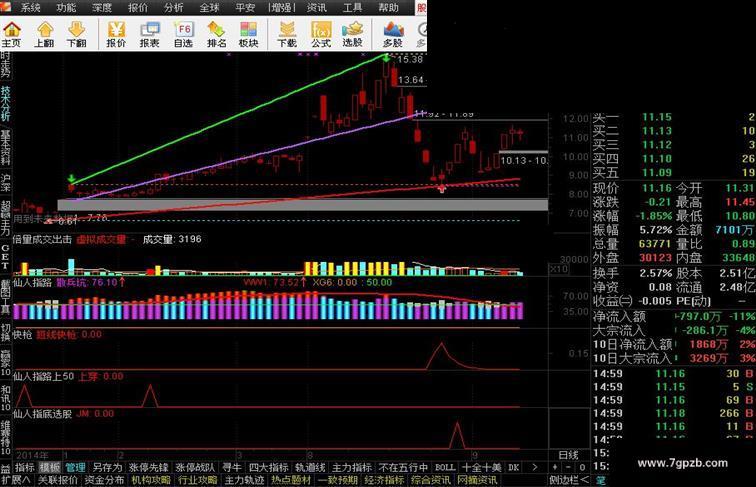
Task: Open 截图工具 sidebar tab
Action: tap(5, 297)
